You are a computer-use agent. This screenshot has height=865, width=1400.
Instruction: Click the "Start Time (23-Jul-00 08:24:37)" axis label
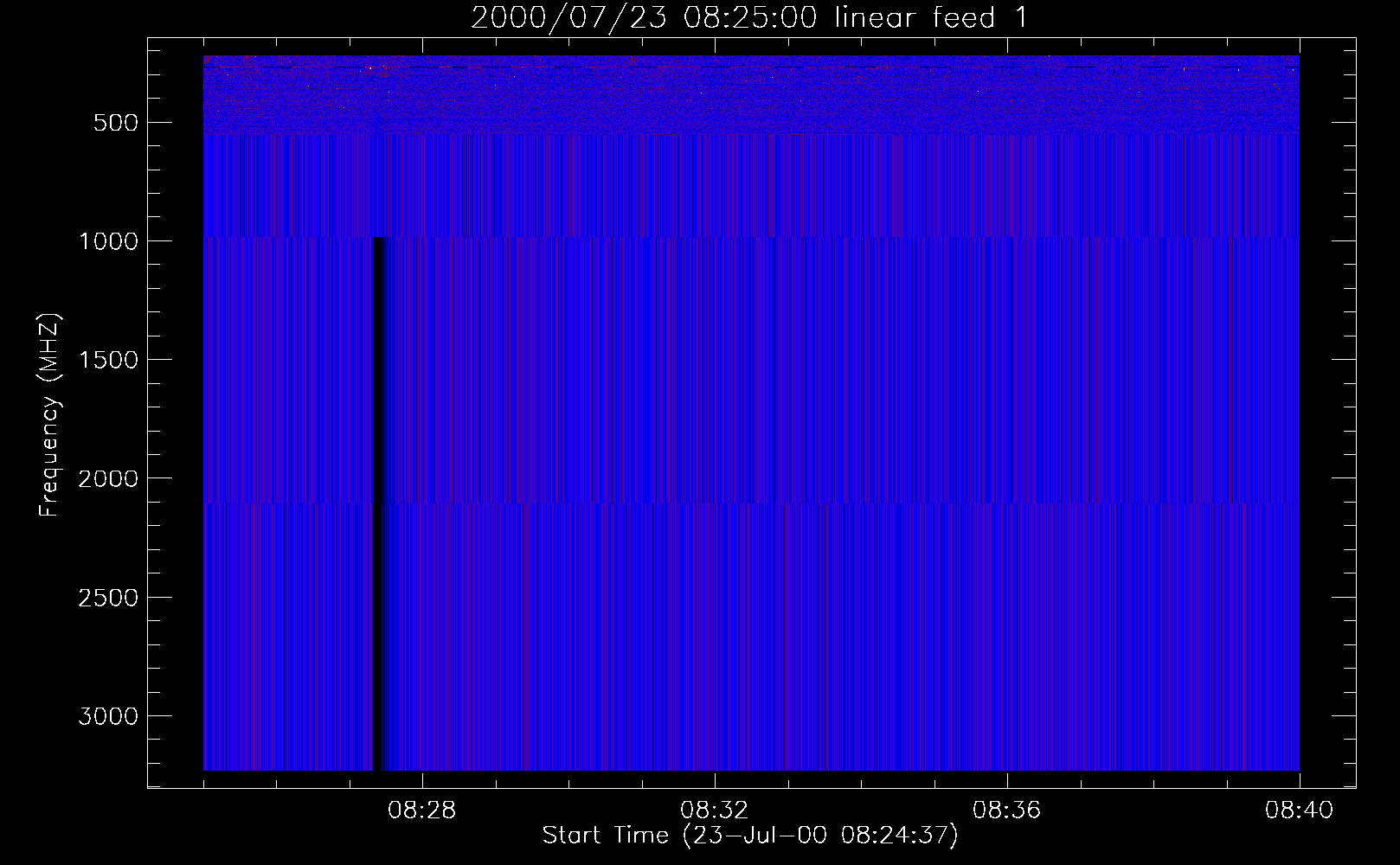tap(750, 836)
